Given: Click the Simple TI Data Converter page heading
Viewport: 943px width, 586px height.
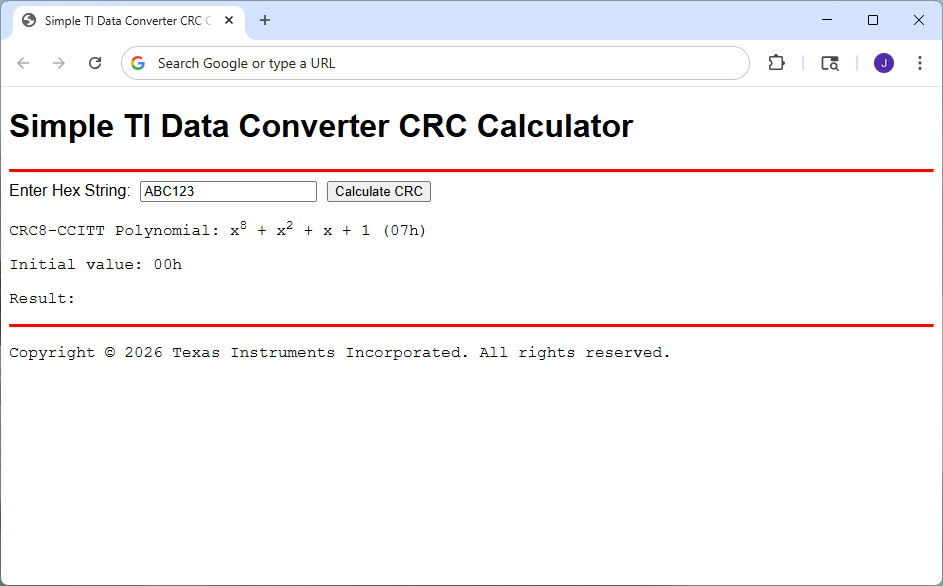Looking at the screenshot, I should click(x=320, y=126).
